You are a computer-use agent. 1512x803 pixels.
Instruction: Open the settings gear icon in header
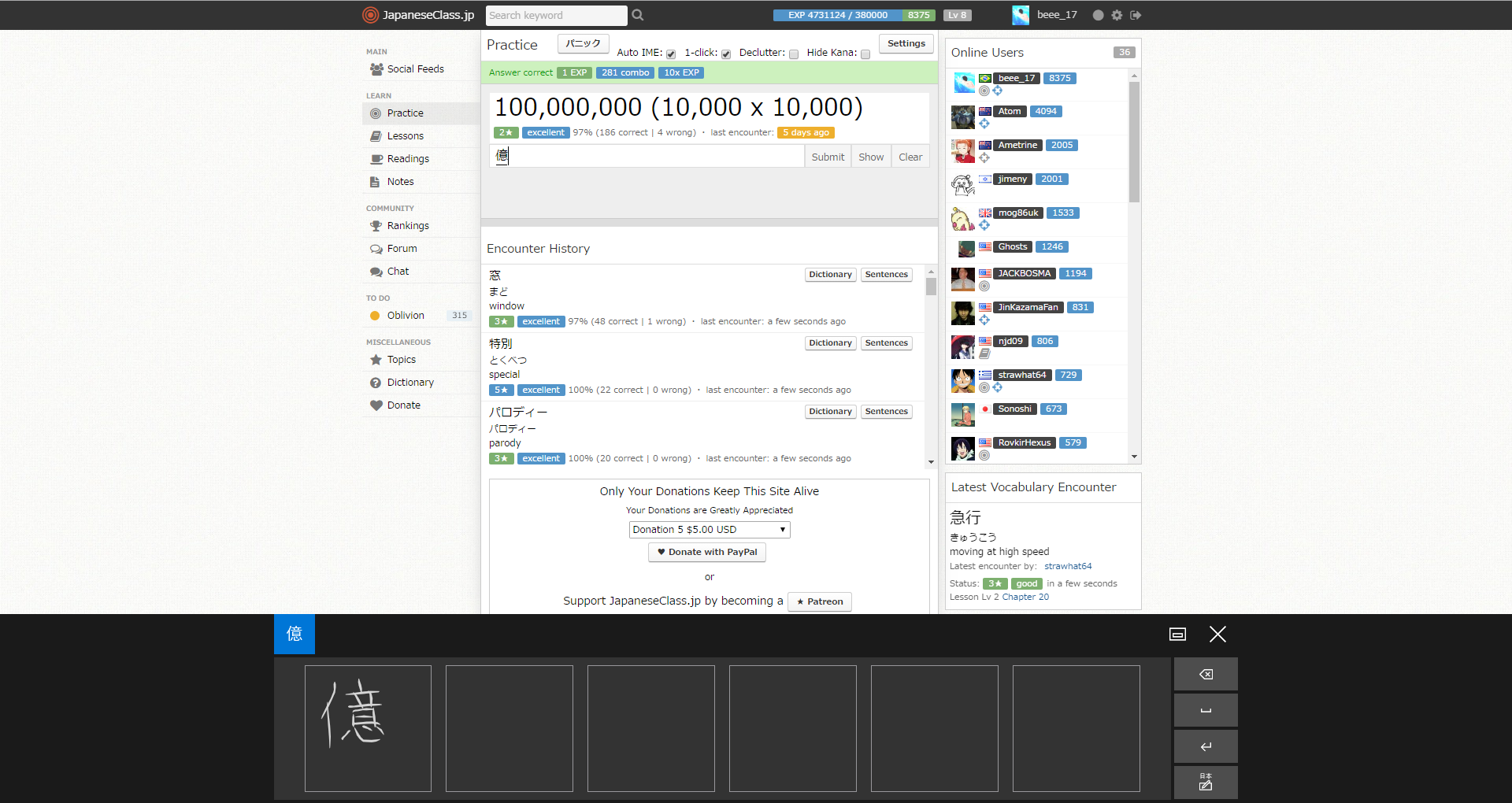tap(1117, 15)
